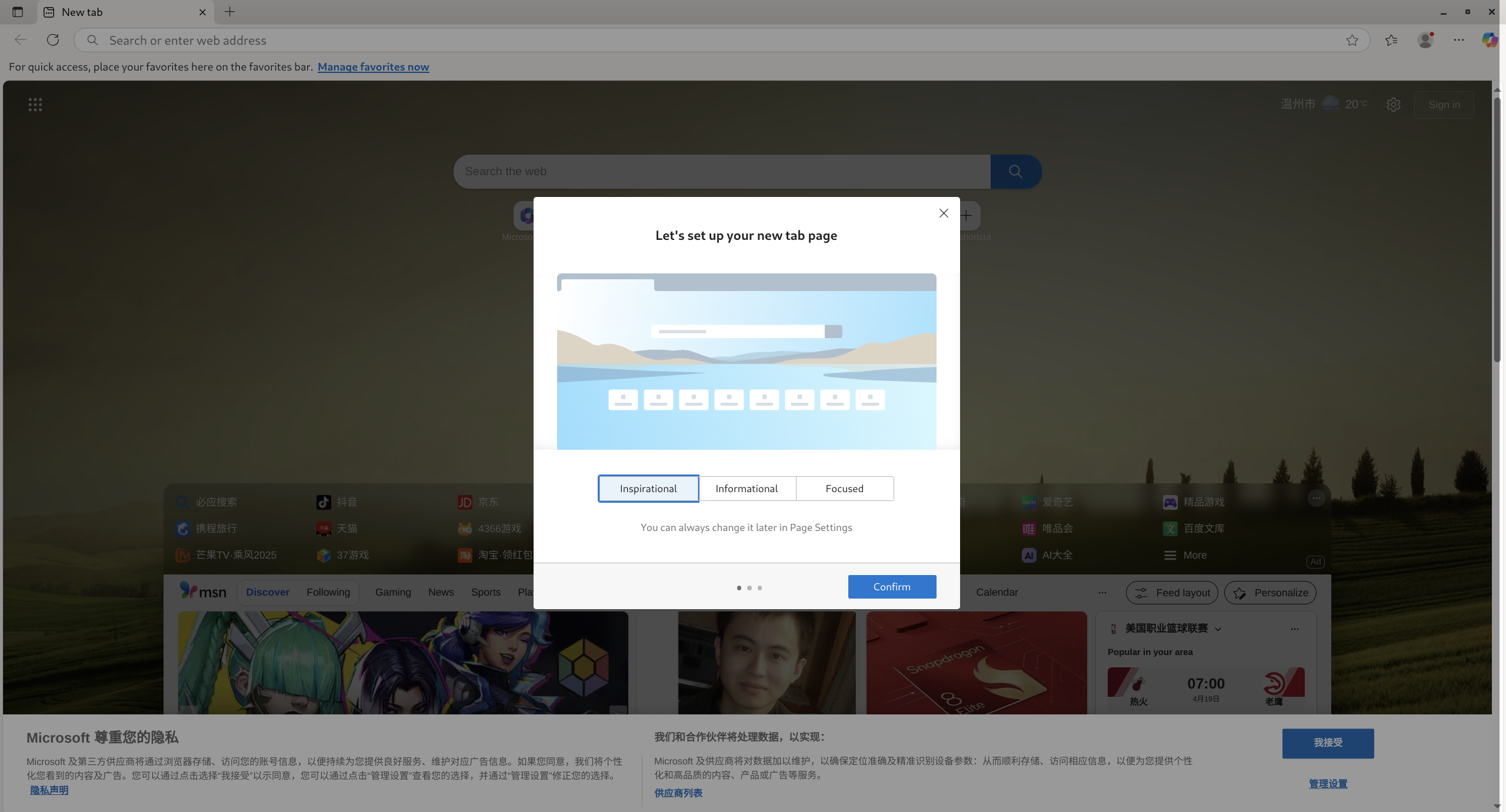Image resolution: width=1506 pixels, height=812 pixels.
Task: Select the Inspirational layout option
Action: tap(648, 489)
